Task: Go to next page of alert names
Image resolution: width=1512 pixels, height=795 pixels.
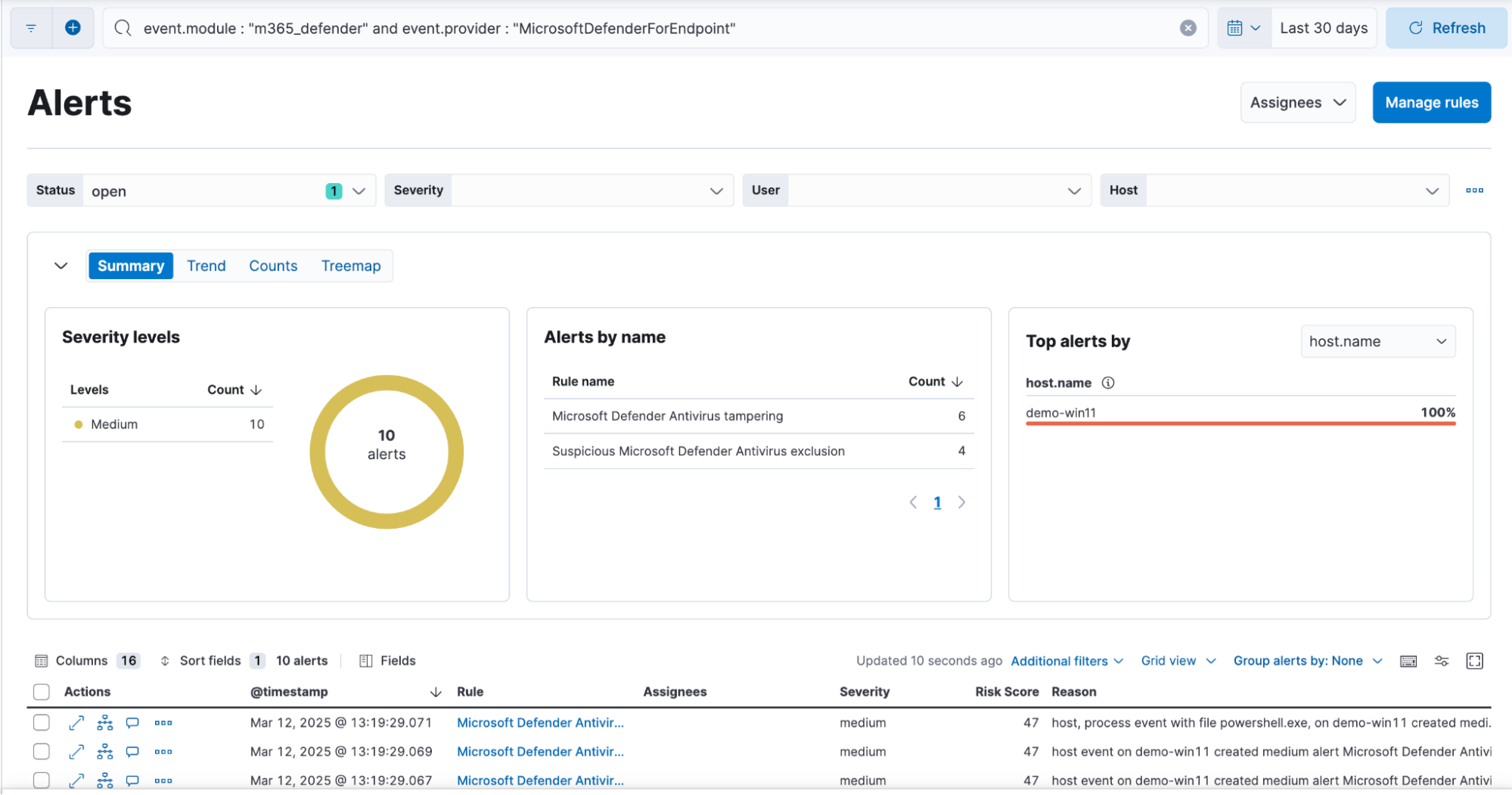Action: coord(961,502)
